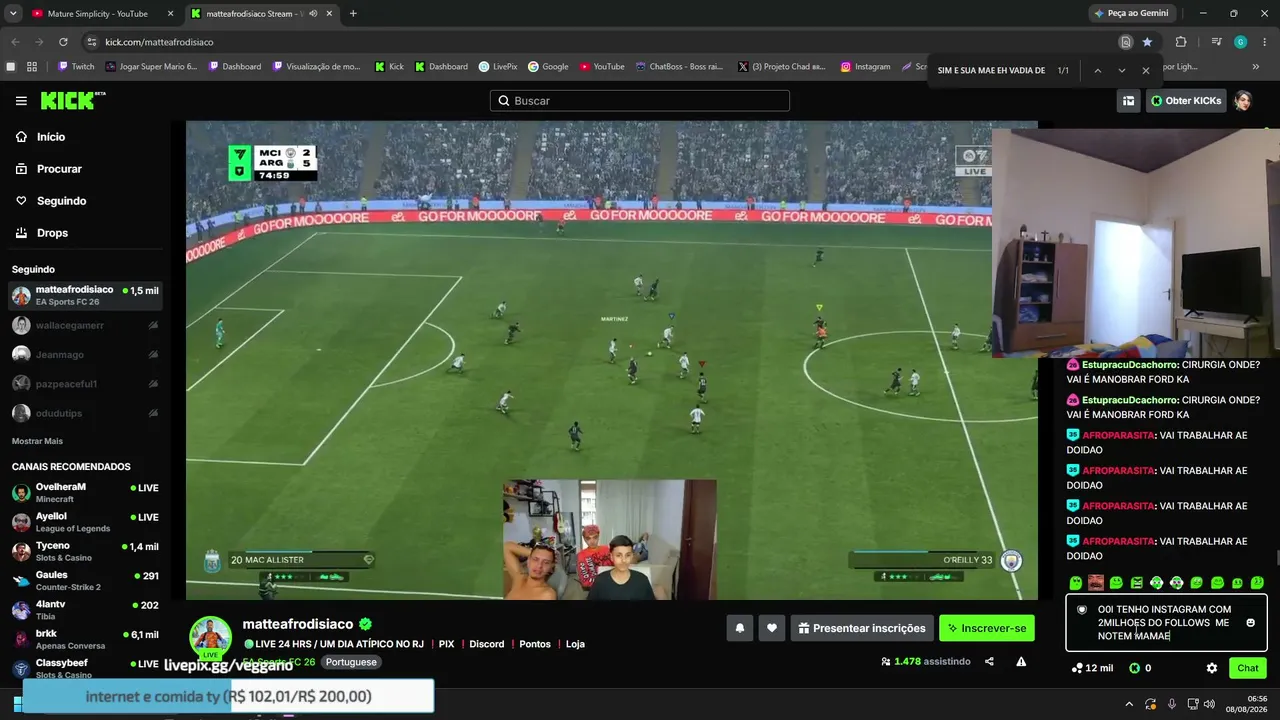This screenshot has width=1280, height=720.
Task: Open recommended channel Tyceno
Action: pyautogui.click(x=85, y=551)
